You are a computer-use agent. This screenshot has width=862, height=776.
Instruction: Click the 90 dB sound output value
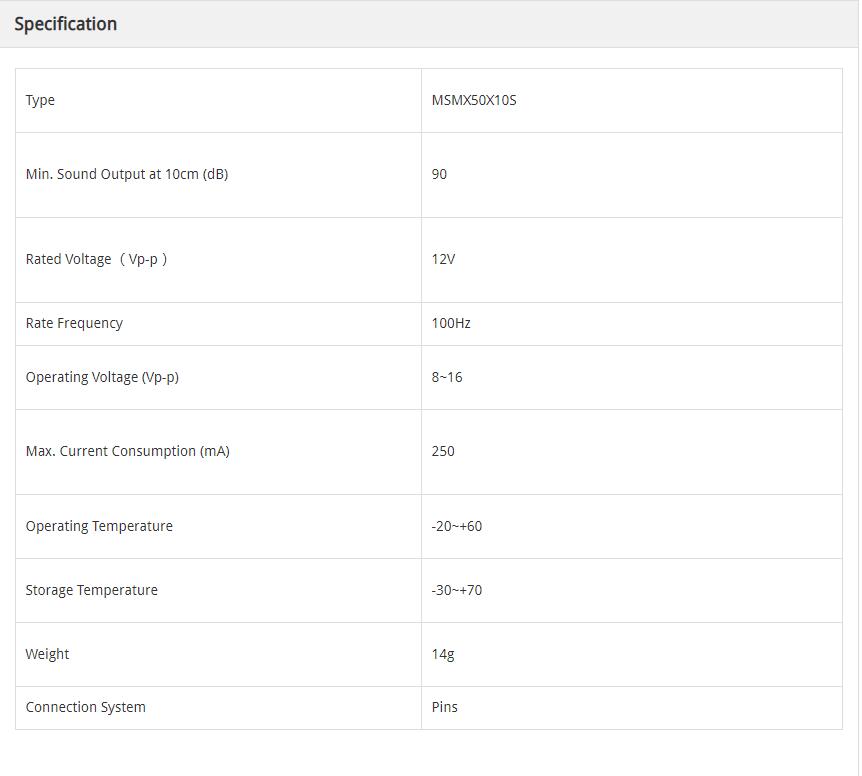440,174
